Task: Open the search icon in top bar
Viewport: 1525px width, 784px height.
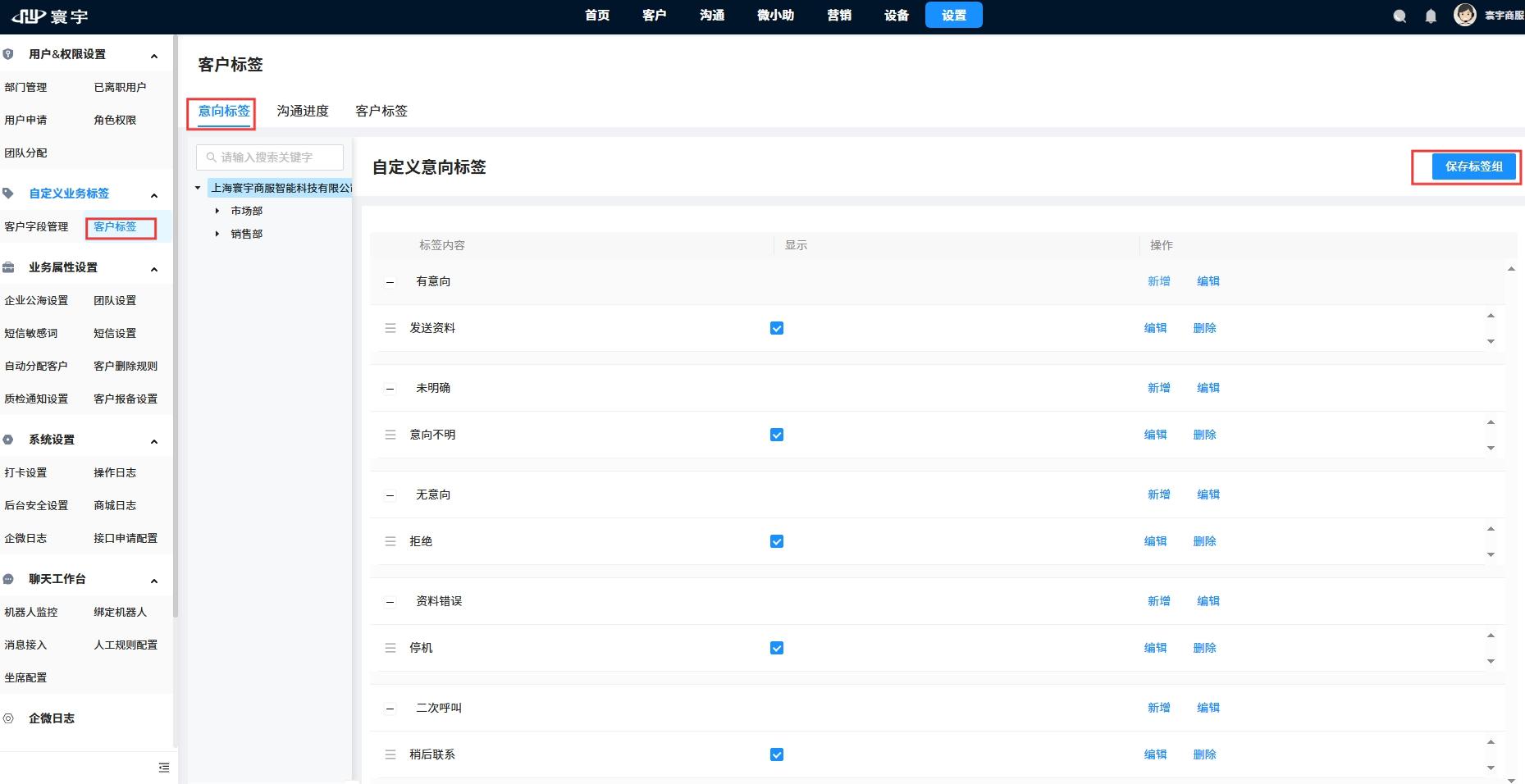Action: click(1399, 16)
